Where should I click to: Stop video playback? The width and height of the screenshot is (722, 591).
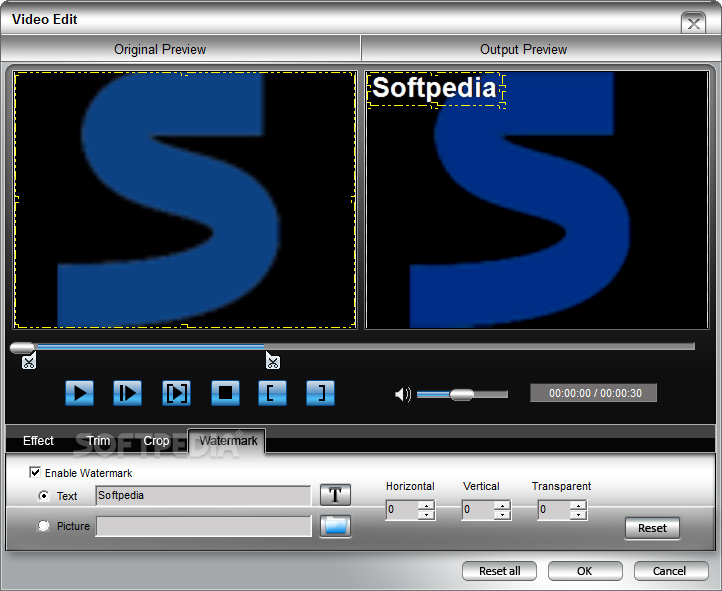pos(225,393)
